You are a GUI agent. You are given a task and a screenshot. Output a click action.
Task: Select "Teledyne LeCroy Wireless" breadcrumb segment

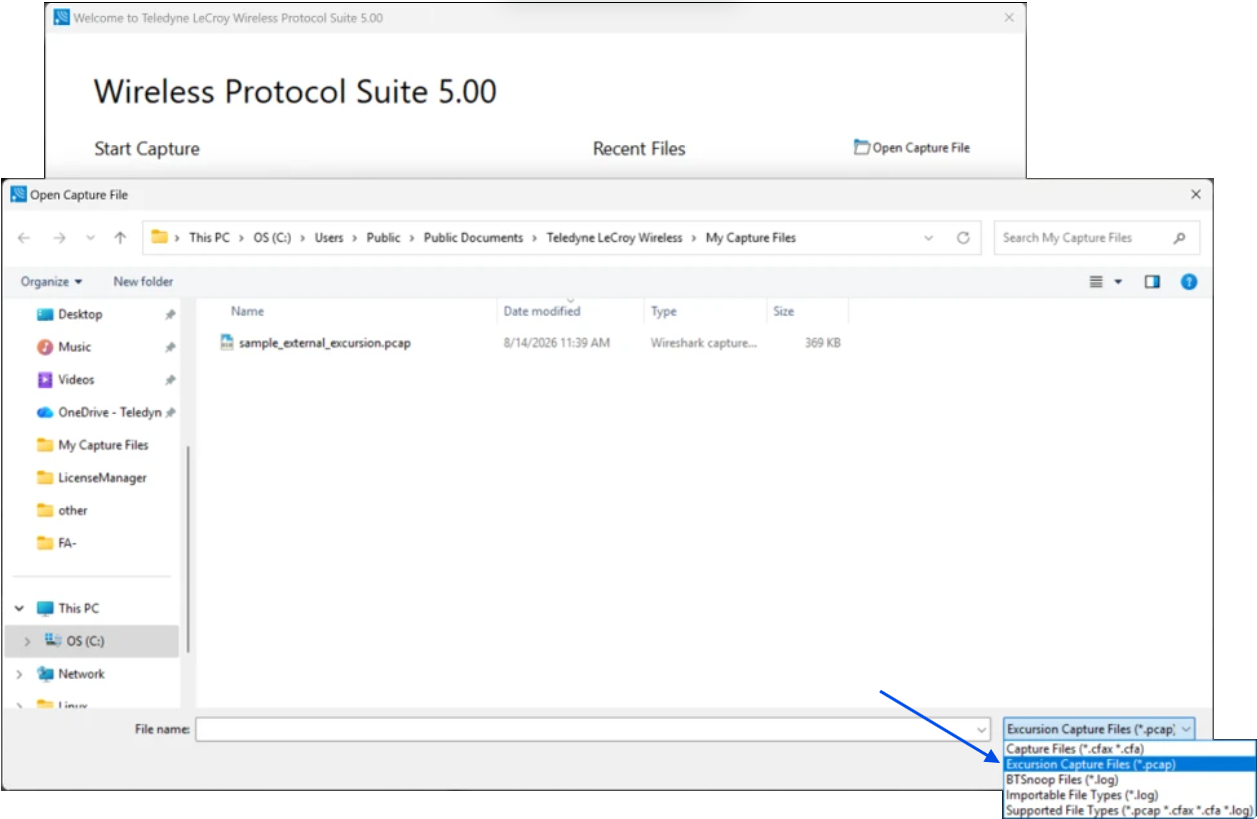tap(614, 238)
